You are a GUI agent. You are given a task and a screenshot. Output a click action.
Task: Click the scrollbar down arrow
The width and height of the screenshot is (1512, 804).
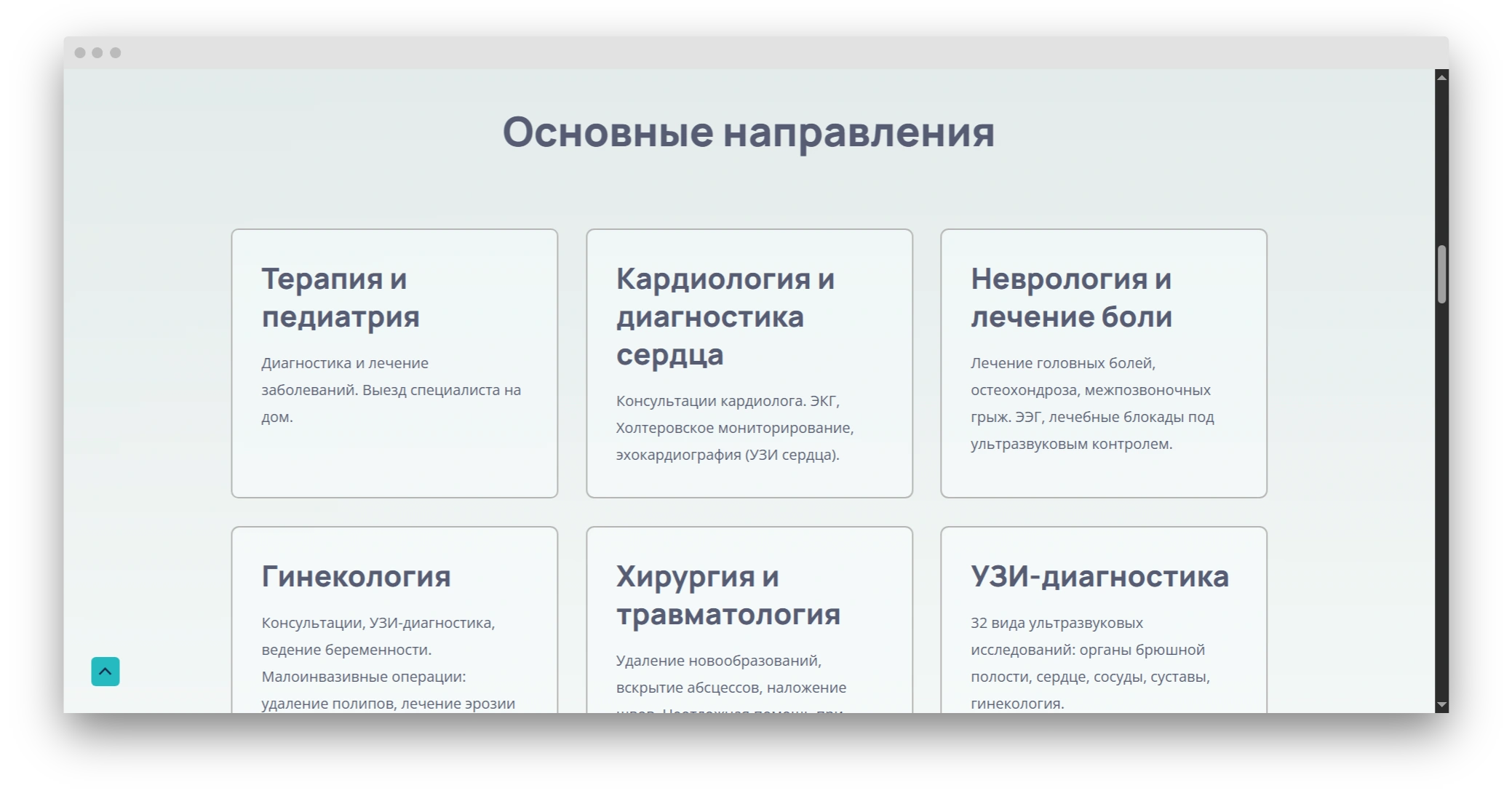[1441, 705]
